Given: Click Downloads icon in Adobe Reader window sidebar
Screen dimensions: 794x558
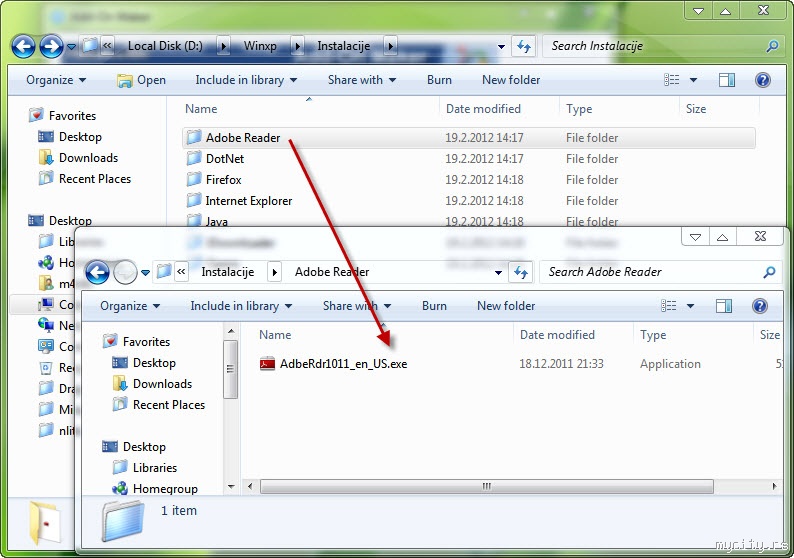Looking at the screenshot, I should coord(120,383).
